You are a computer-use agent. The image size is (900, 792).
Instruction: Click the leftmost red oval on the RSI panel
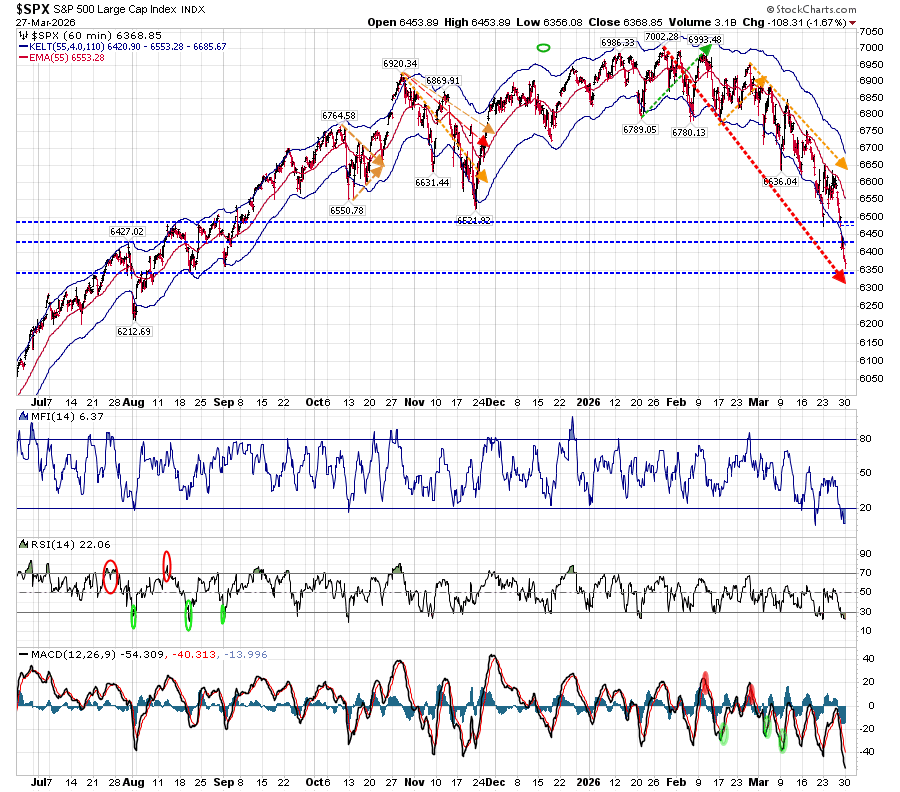point(110,578)
